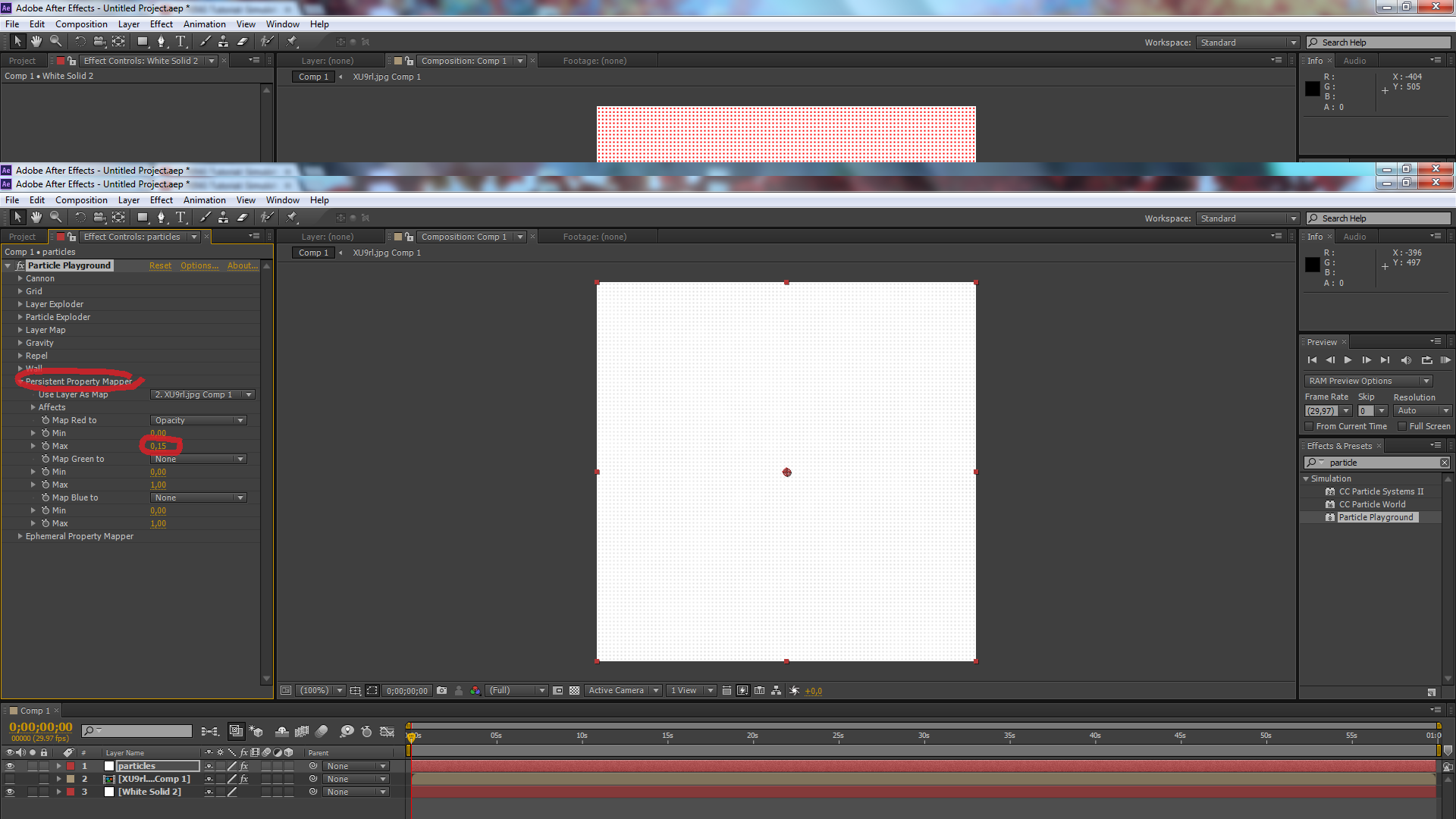Enable the Full Screen checkbox

click(1402, 427)
